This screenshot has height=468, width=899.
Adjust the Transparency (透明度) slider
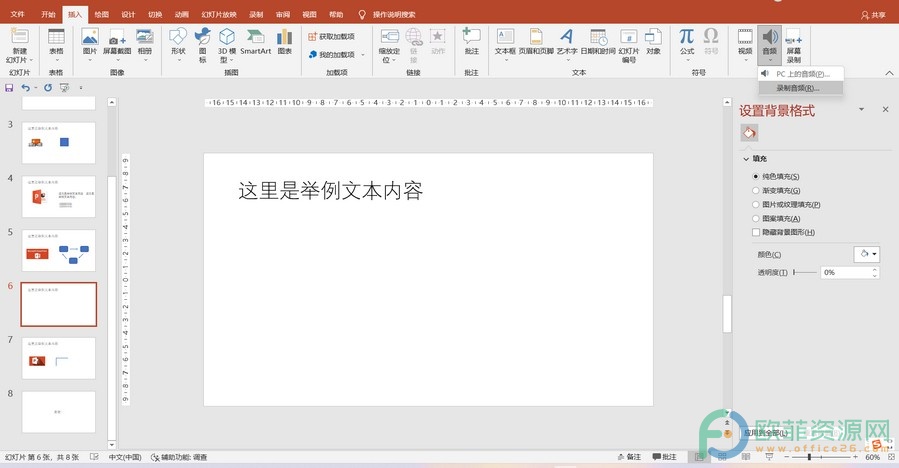[805, 272]
